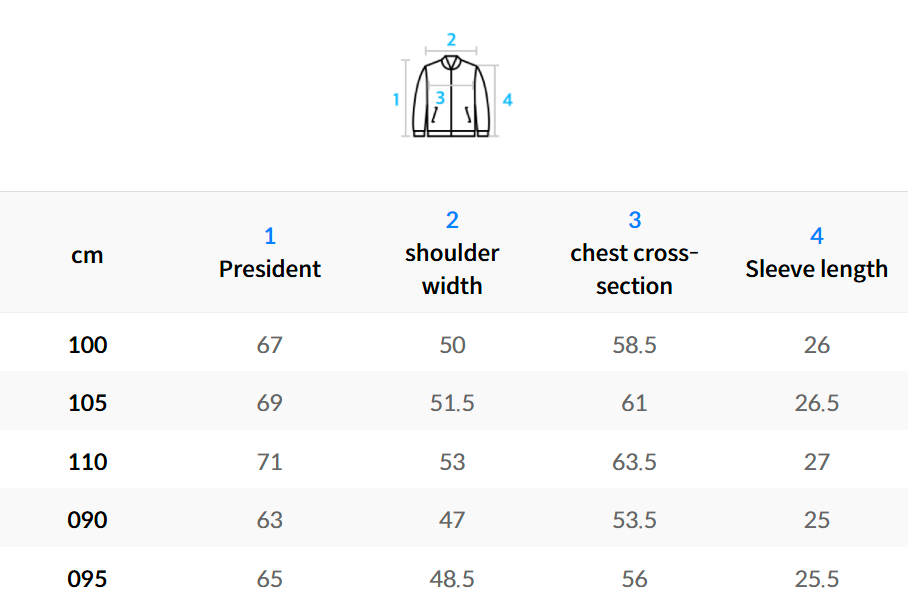Screen dimensions: 910x604
Task: Click the chest cross-section column header
Action: [634, 269]
